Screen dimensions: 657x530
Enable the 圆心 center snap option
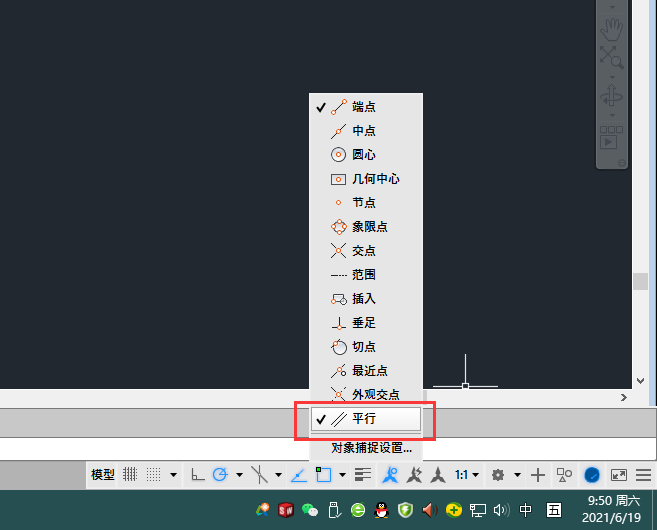coord(365,155)
